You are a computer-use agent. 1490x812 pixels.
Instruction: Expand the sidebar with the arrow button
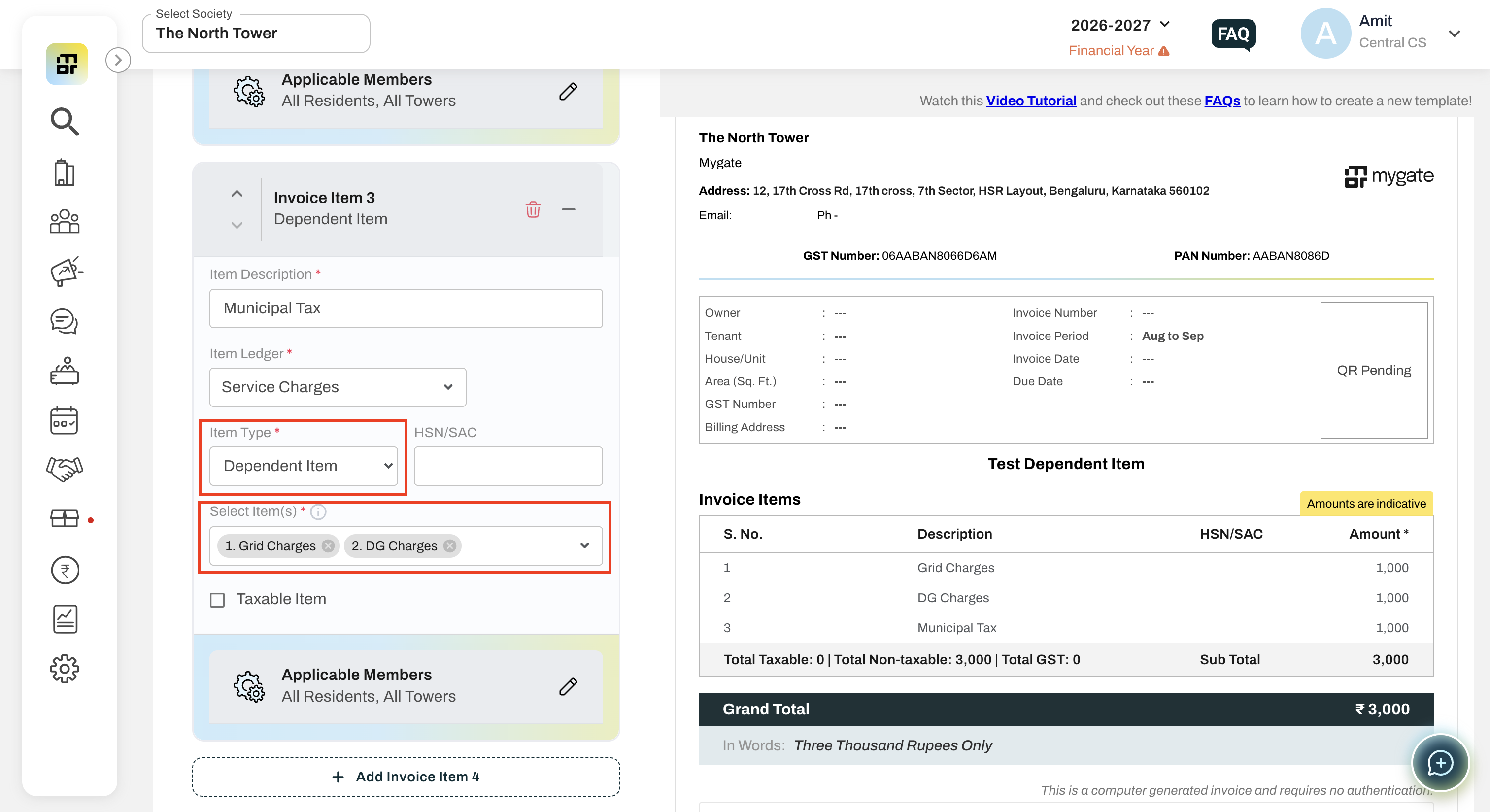click(118, 60)
